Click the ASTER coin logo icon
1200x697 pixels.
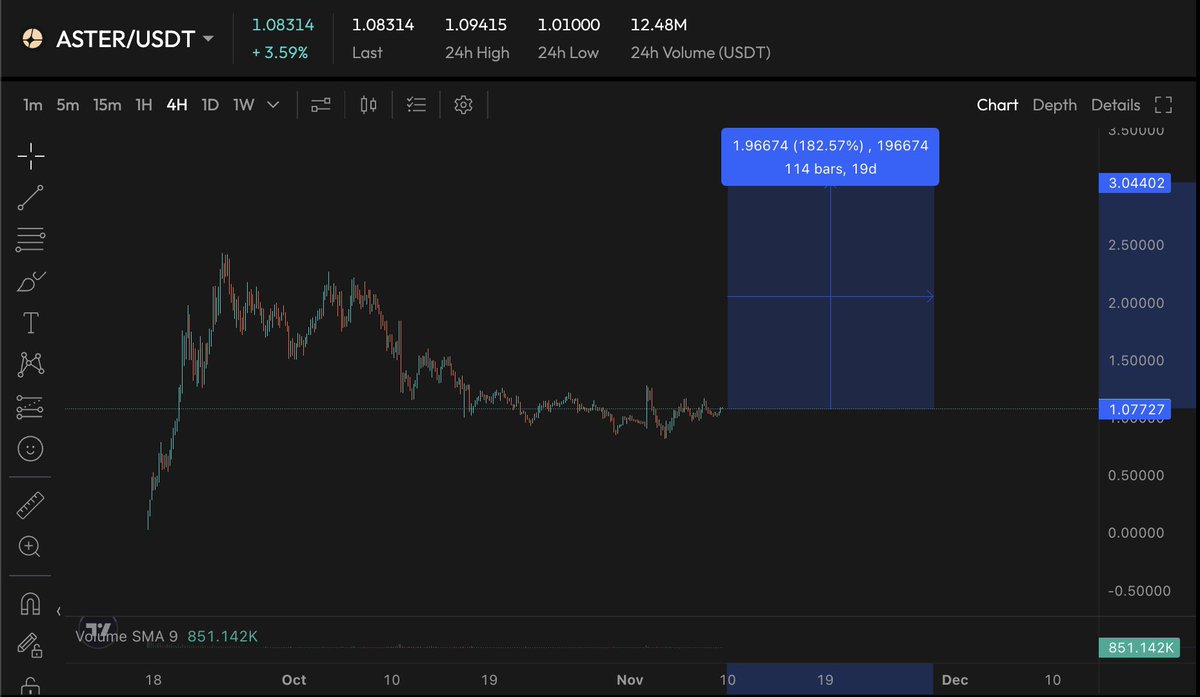tap(32, 39)
